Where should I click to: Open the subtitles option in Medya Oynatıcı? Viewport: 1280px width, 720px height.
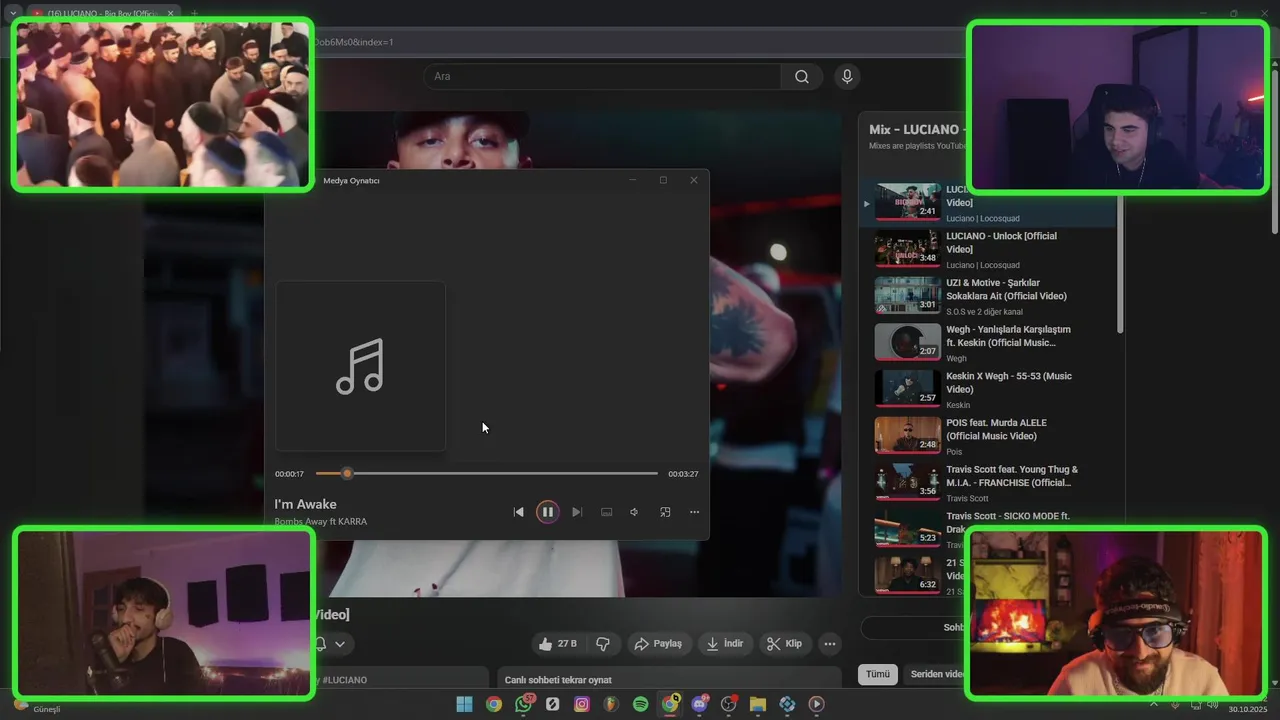606,512
